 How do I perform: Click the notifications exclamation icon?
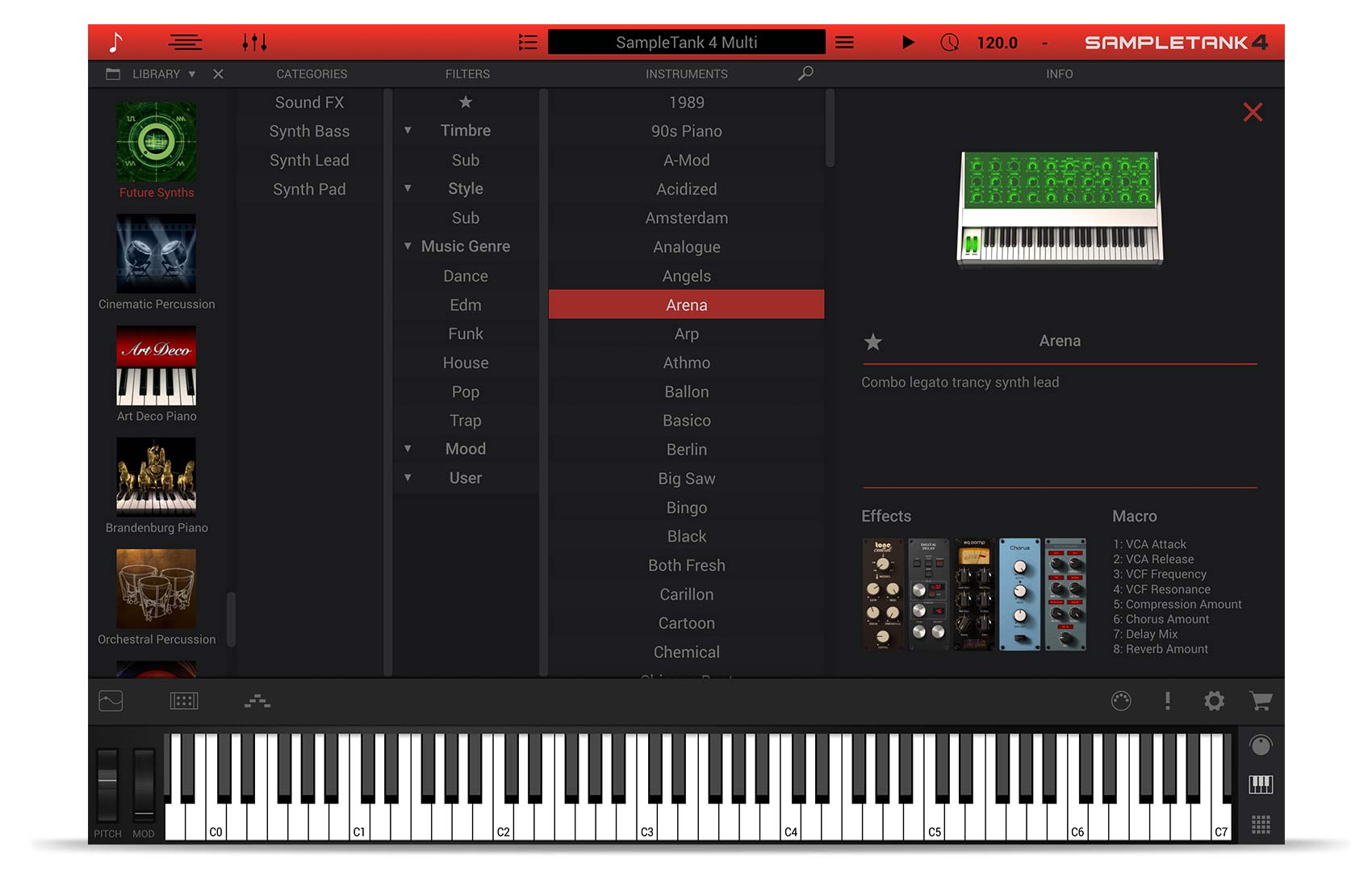(1168, 701)
